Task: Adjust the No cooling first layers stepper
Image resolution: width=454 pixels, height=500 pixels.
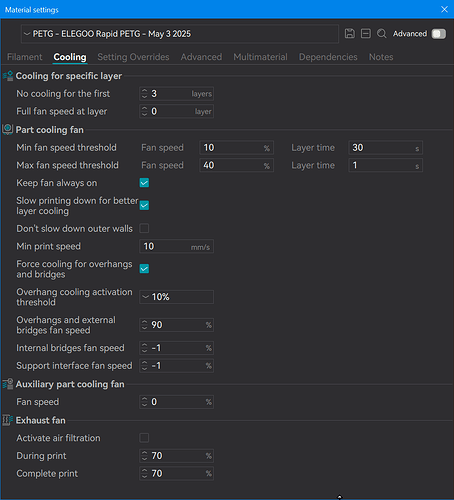Action: [x=144, y=94]
